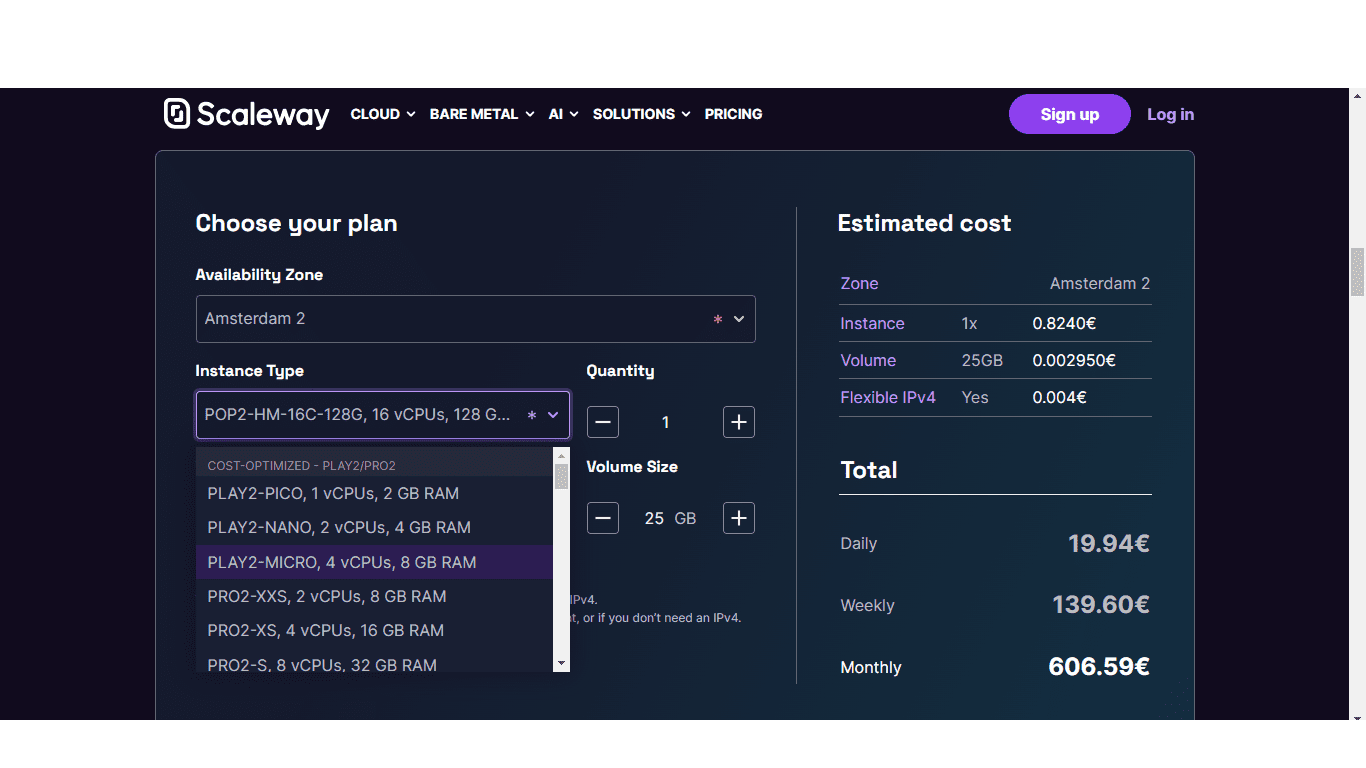Click the volume size value 25

654,518
